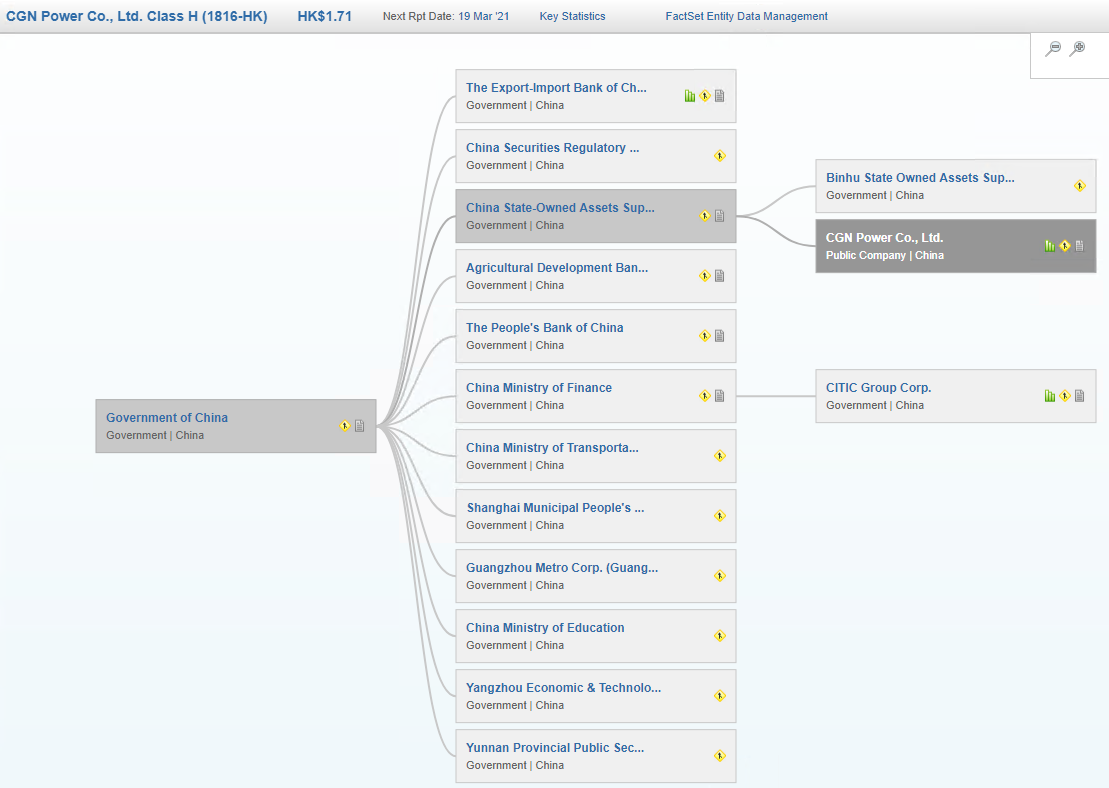Click 'Government | China' under CITIC Group Corp.
Screen dimensions: 1109x788
(x=875, y=405)
